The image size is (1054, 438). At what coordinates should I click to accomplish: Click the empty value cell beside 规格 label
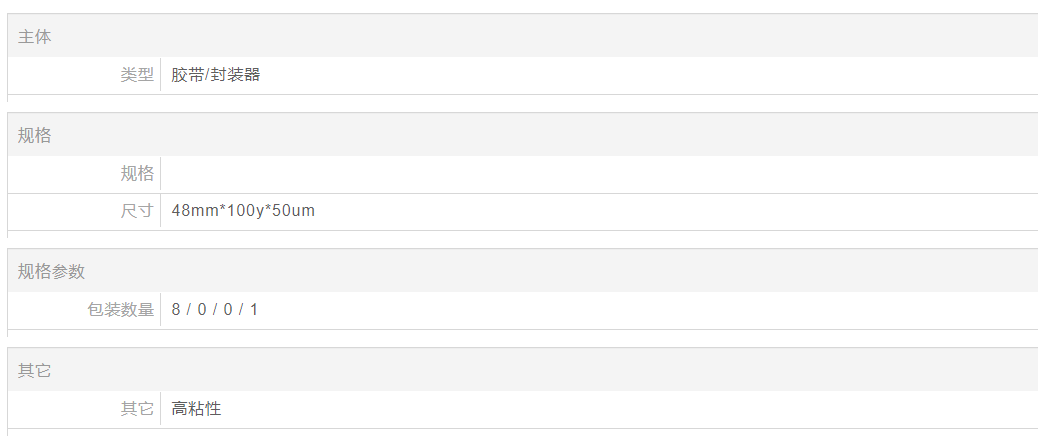click(x=598, y=174)
